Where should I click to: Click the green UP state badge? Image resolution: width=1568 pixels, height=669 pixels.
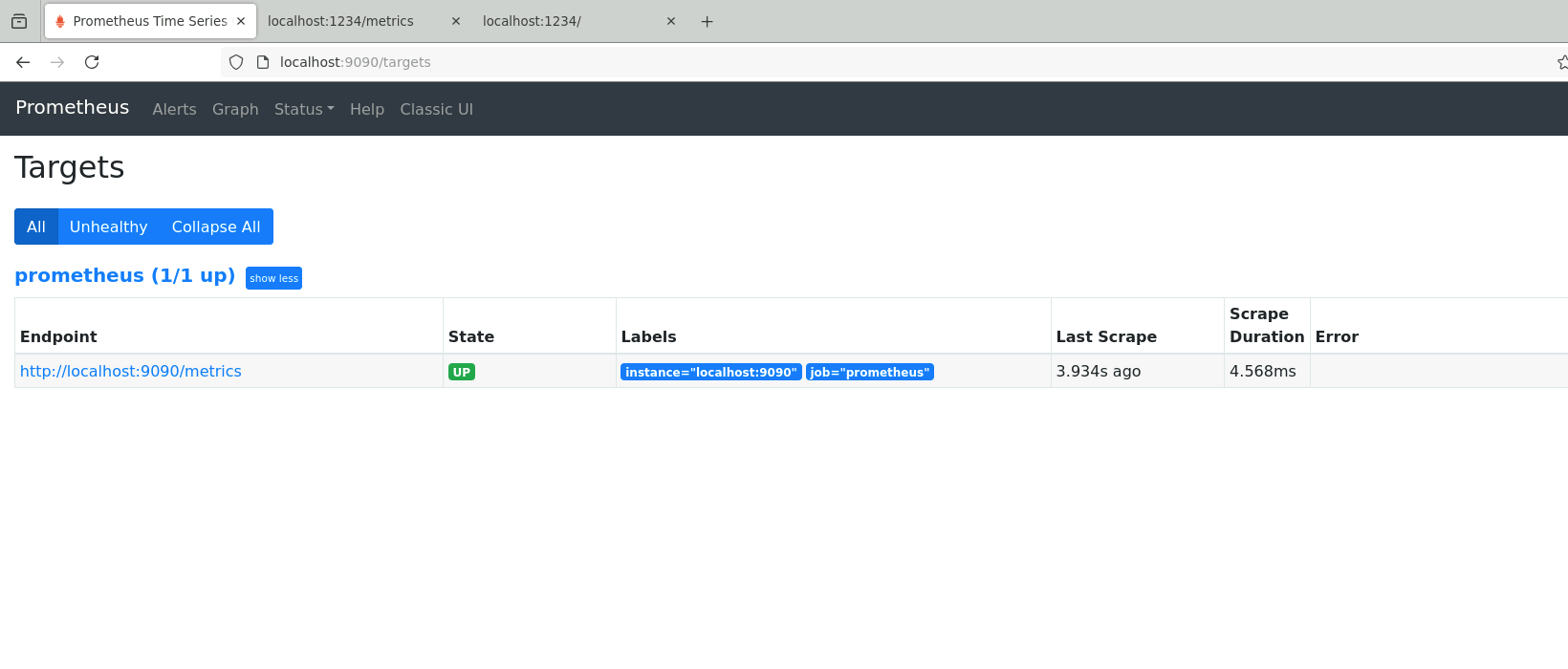tap(462, 372)
